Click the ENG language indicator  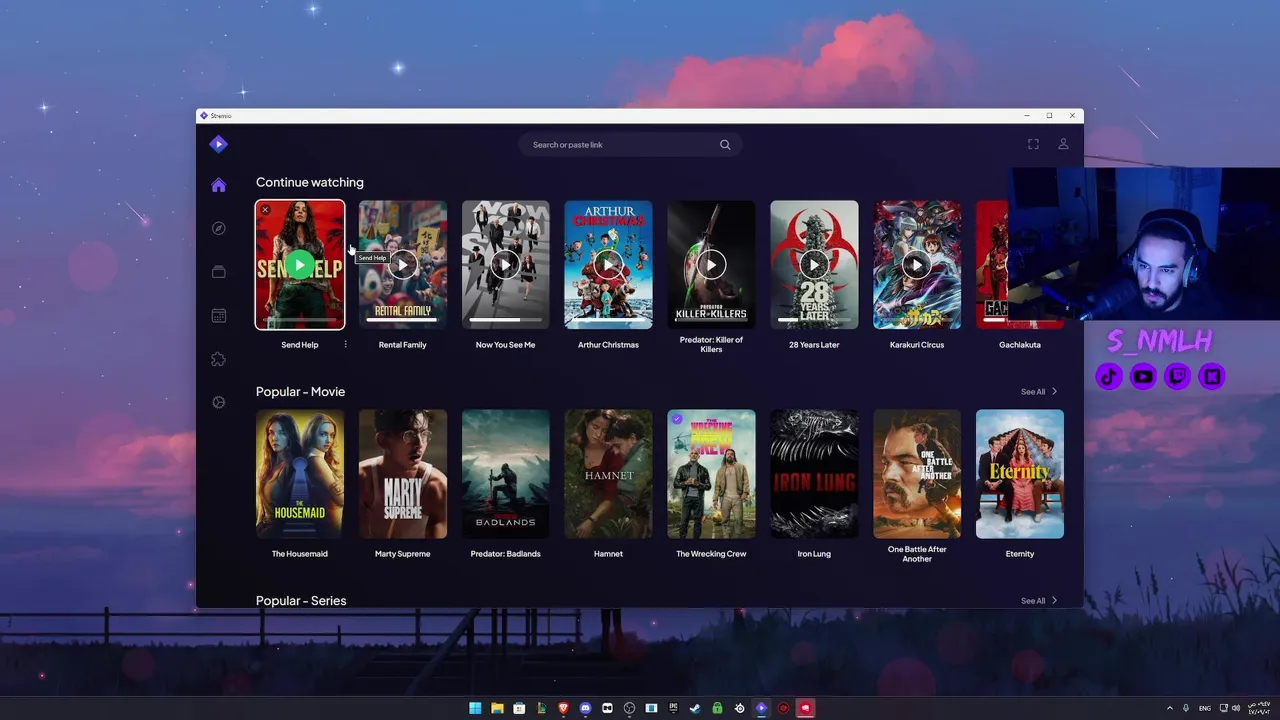click(x=1204, y=708)
